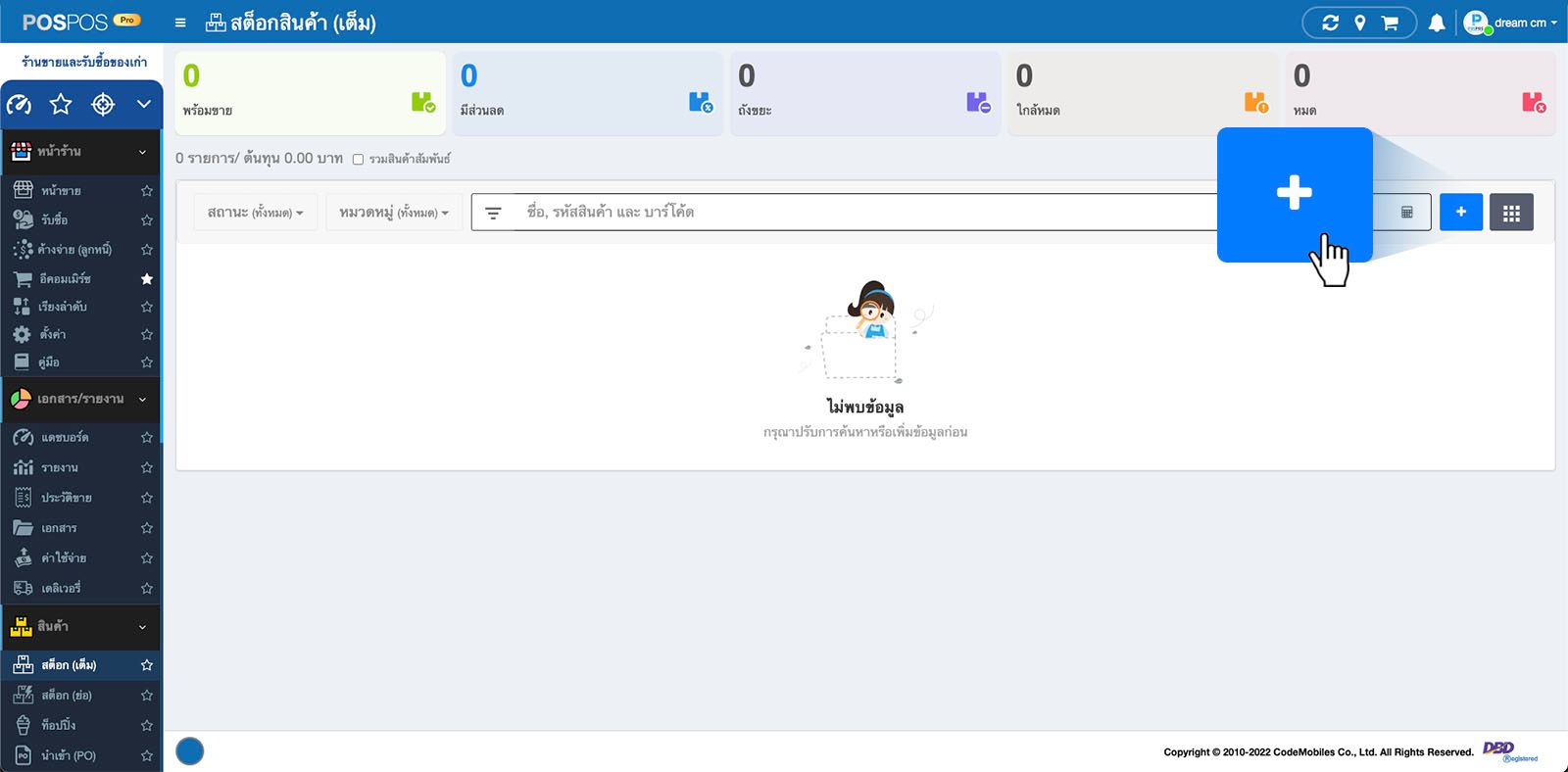Open the สถานะ status dropdown
The width and height of the screenshot is (1568, 772).
point(255,213)
